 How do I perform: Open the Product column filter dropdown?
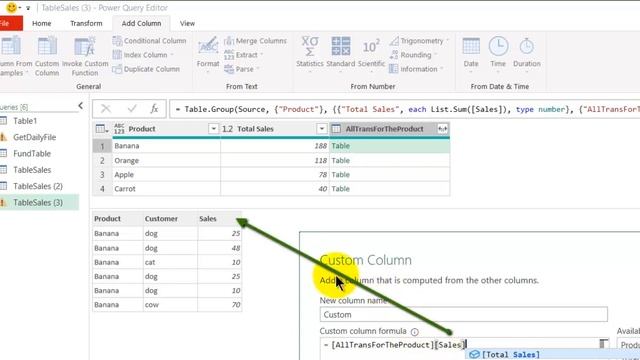[213, 129]
